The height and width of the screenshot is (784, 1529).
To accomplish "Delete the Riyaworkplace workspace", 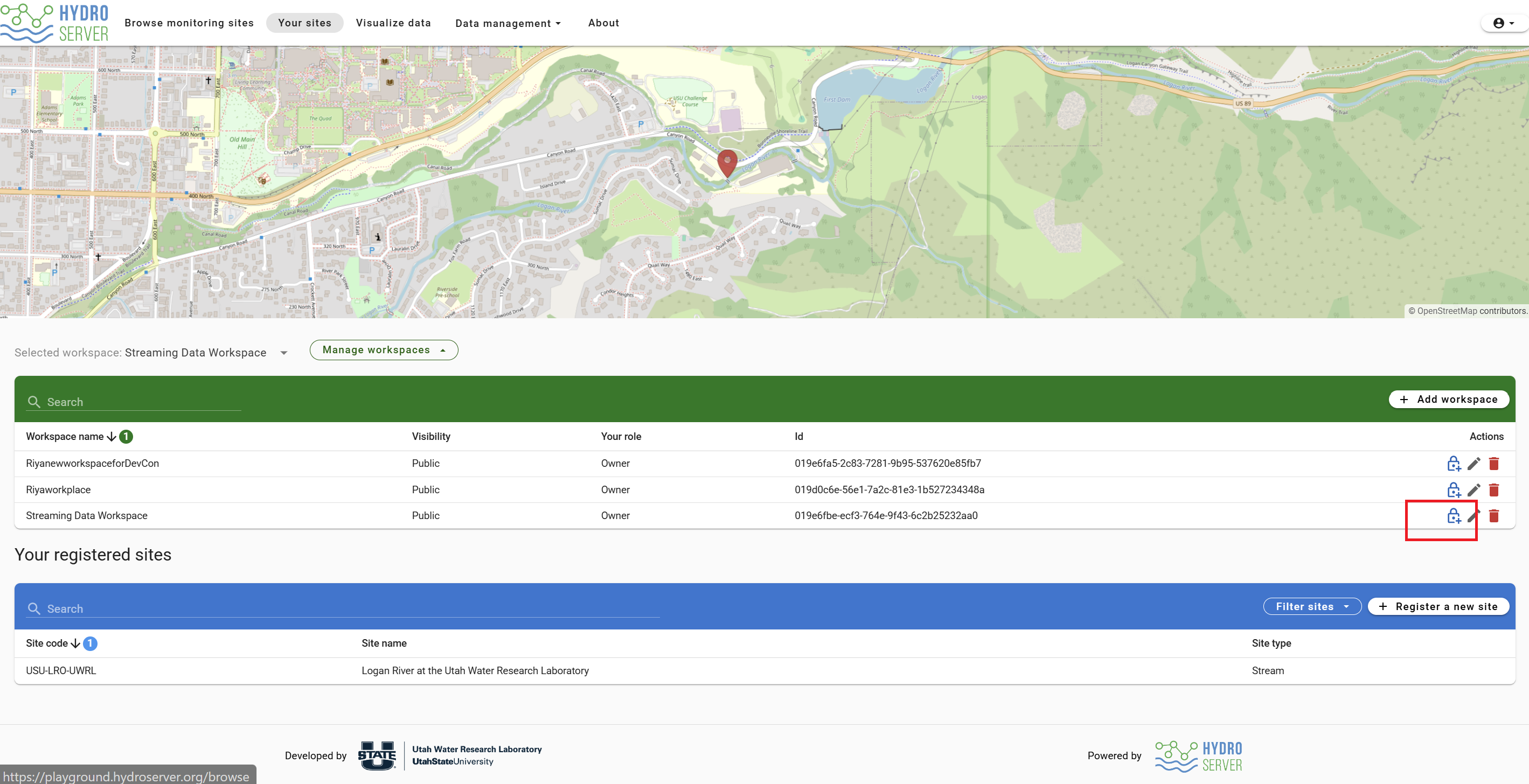I will pyautogui.click(x=1494, y=490).
